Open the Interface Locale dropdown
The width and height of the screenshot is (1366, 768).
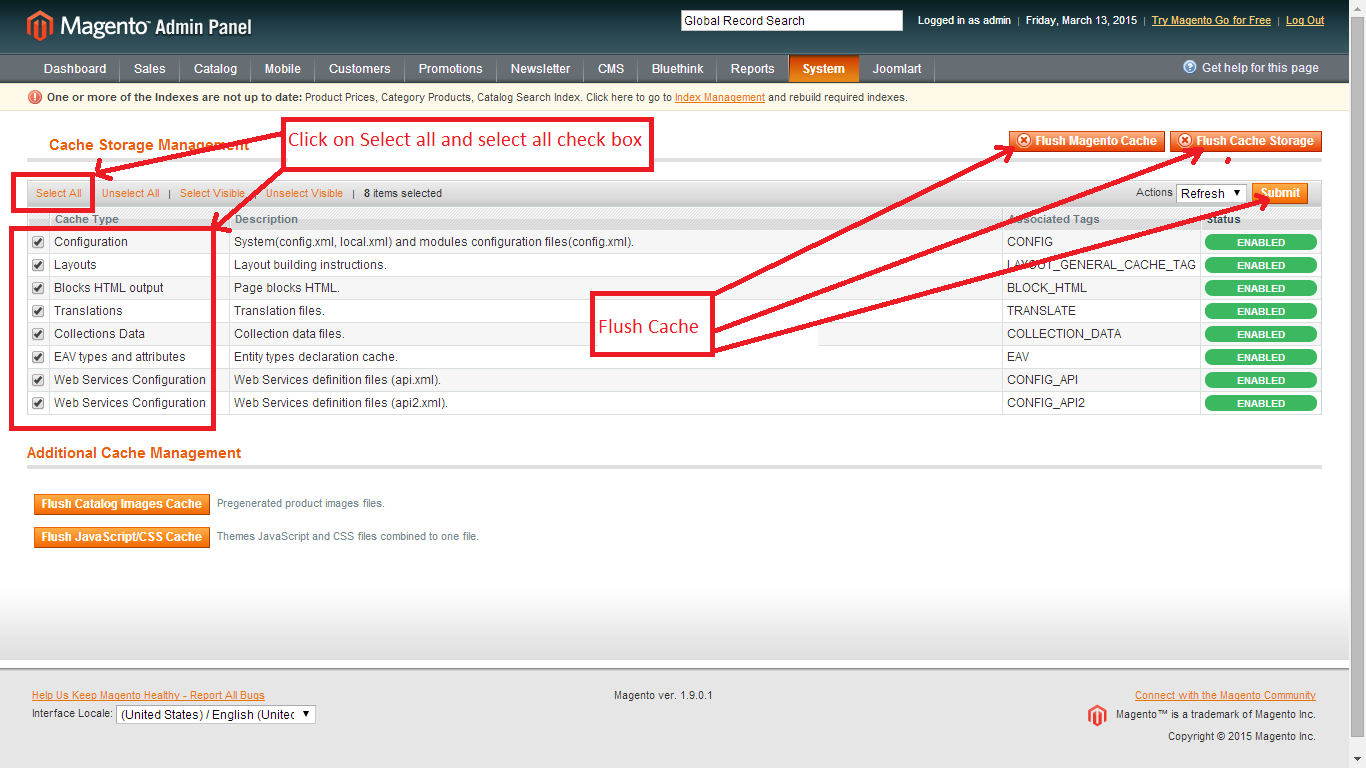216,715
